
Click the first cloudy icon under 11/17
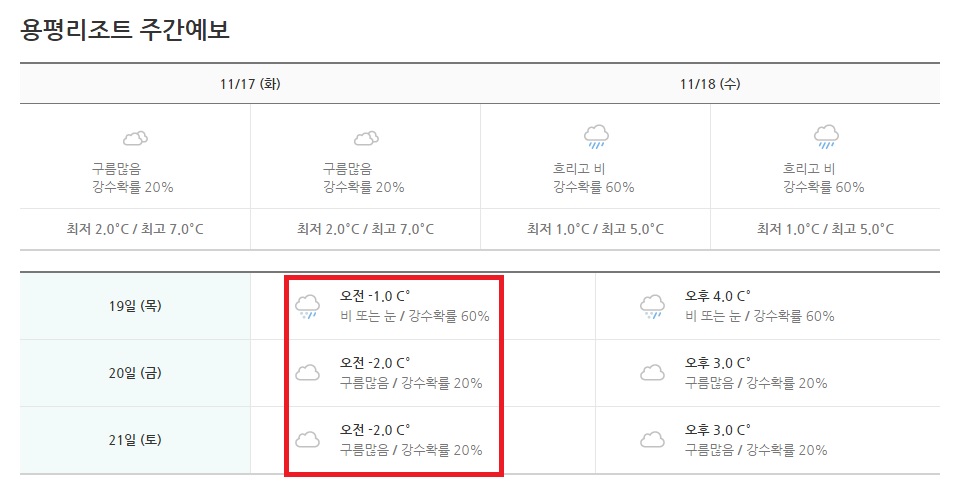135,138
